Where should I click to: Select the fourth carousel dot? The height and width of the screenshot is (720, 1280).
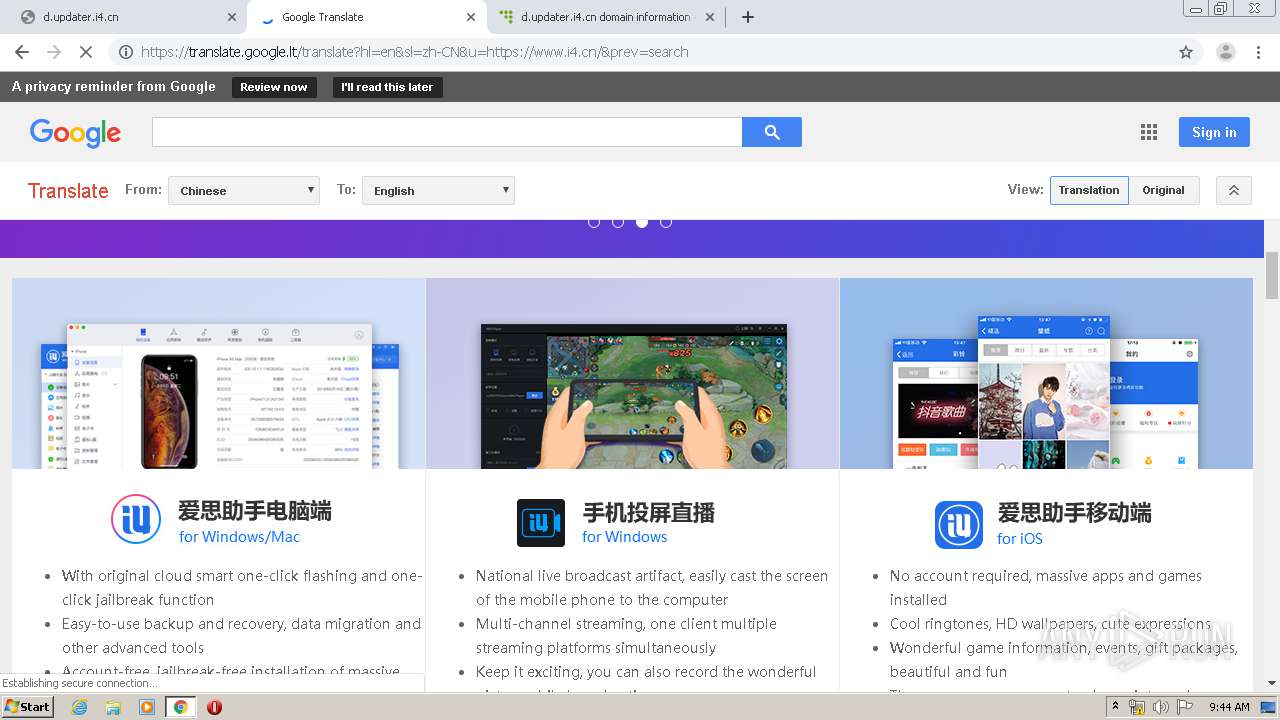(x=666, y=222)
